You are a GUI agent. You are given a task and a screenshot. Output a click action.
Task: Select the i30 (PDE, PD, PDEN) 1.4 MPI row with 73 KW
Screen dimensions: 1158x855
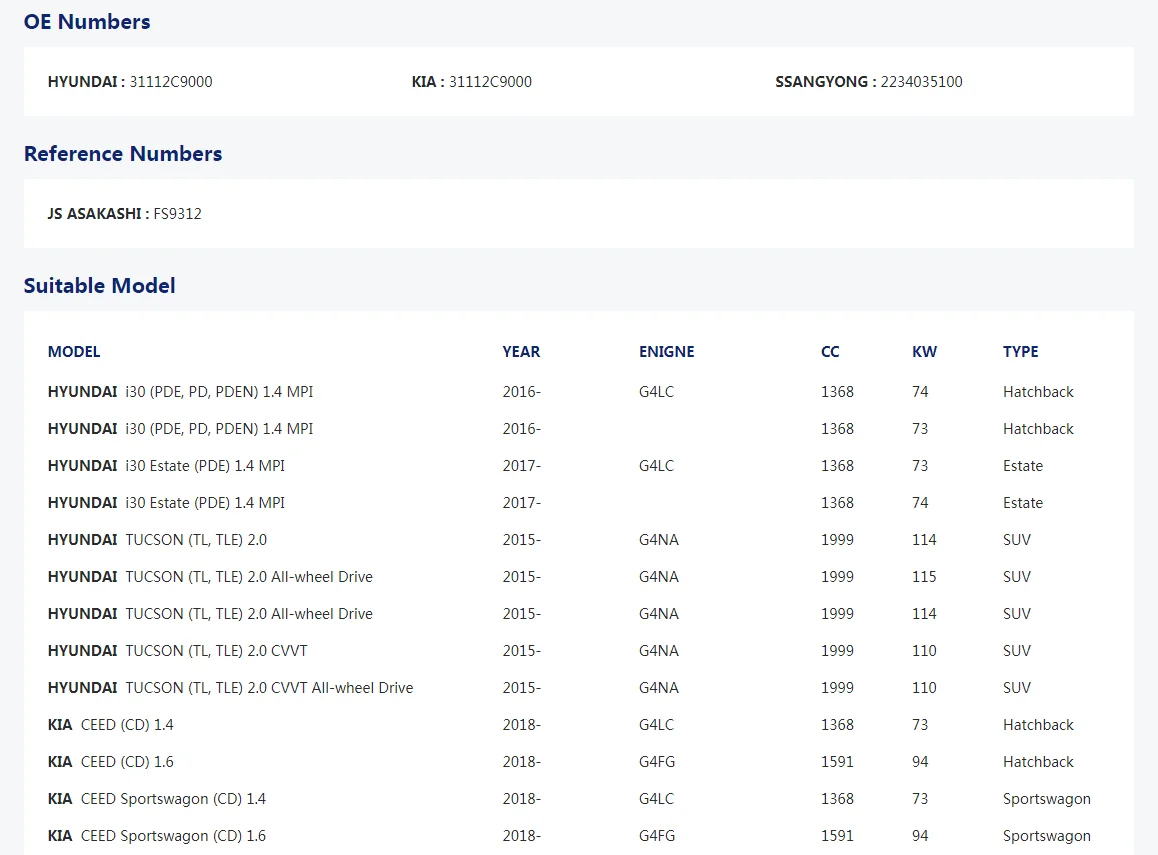click(578, 429)
